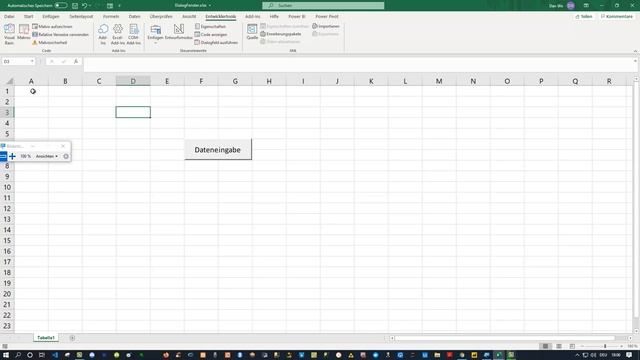Toggle Relative Verweise verwenden
640x360 pixels.
(60, 34)
